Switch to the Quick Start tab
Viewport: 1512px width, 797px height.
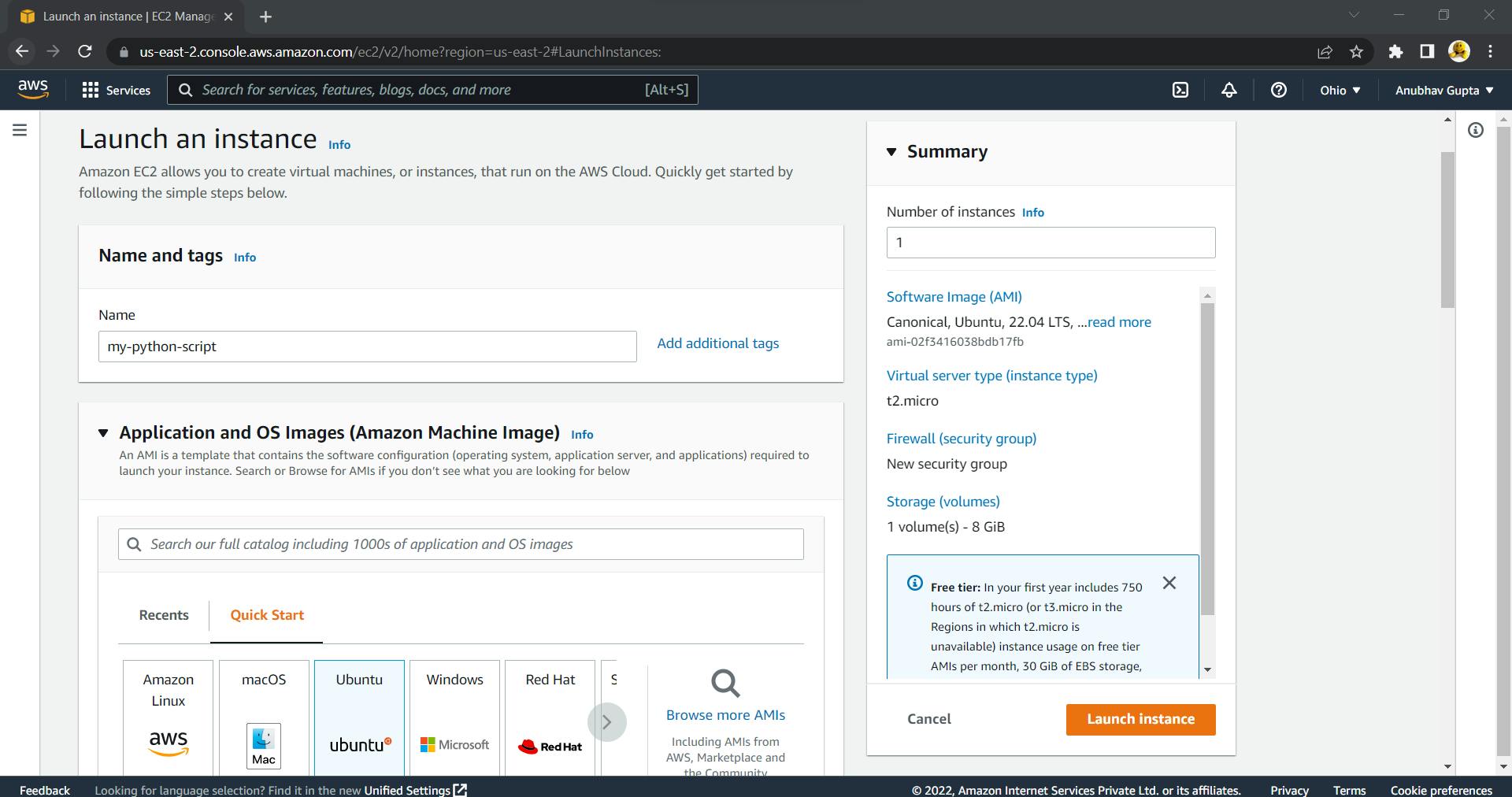click(x=267, y=615)
